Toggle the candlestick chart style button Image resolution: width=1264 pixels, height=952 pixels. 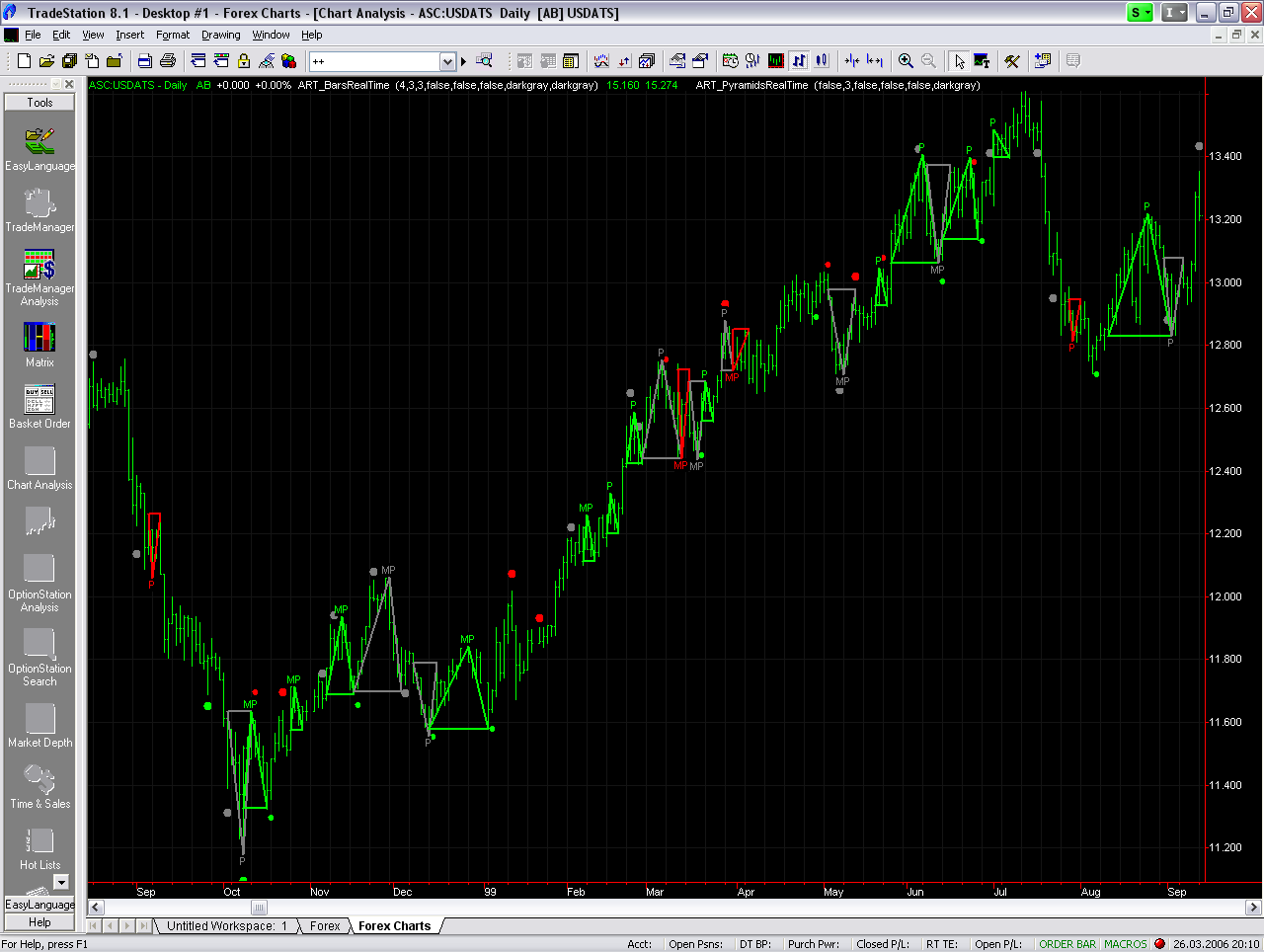click(822, 61)
